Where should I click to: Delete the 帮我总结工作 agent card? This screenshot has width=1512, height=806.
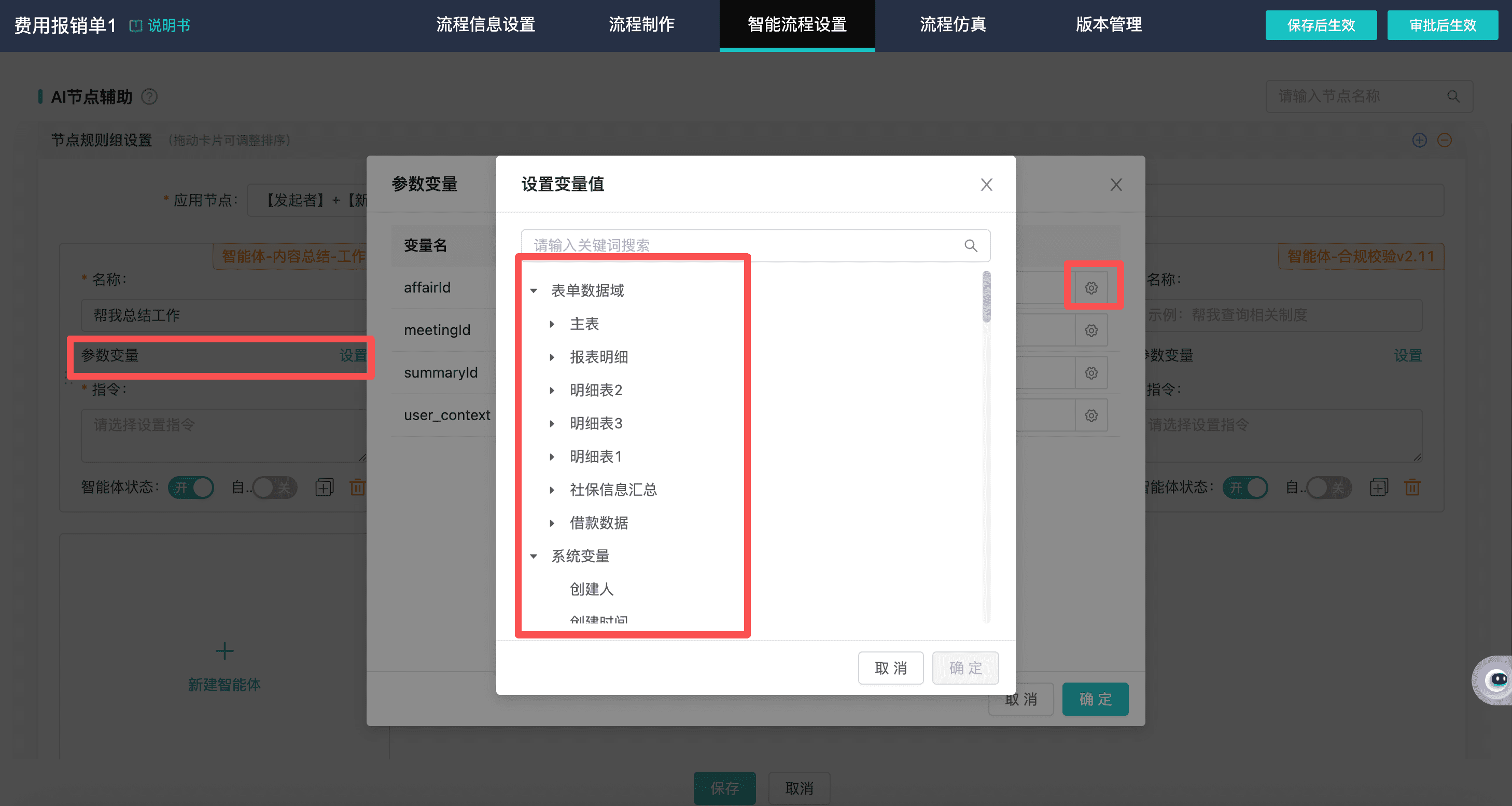point(357,487)
